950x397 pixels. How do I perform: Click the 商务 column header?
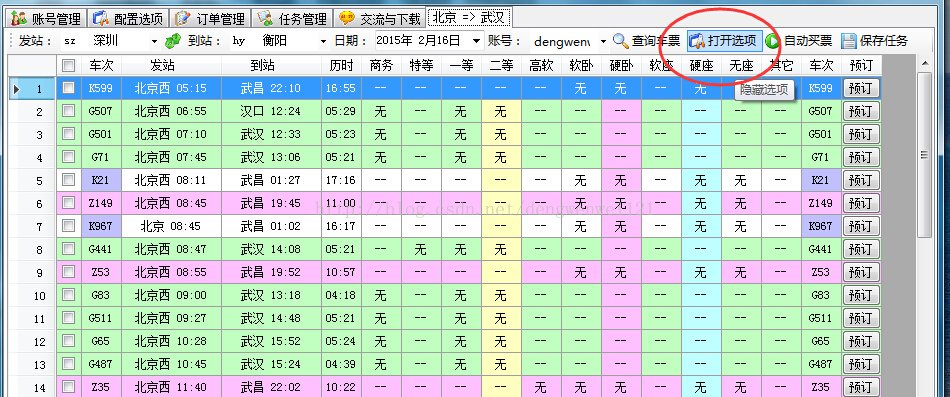tap(381, 65)
